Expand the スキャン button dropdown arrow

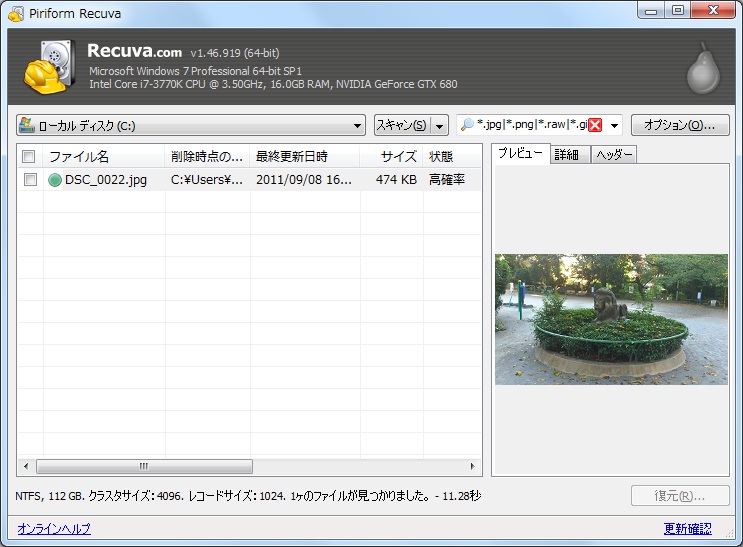(440, 126)
